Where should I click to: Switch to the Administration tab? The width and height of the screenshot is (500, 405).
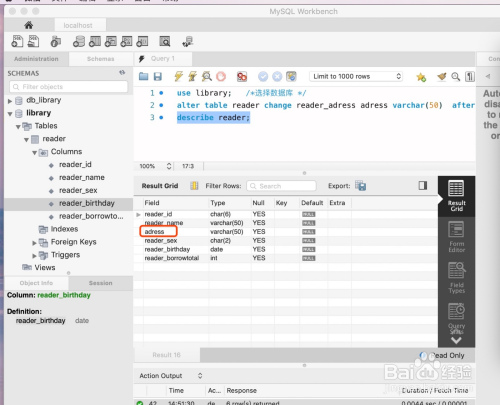tap(36, 59)
